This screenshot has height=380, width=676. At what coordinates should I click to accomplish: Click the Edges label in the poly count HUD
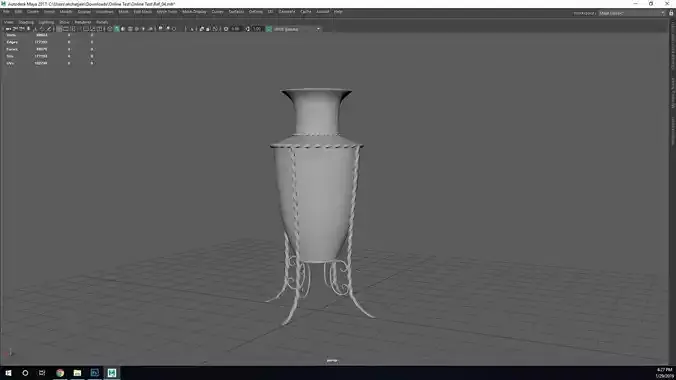point(12,42)
